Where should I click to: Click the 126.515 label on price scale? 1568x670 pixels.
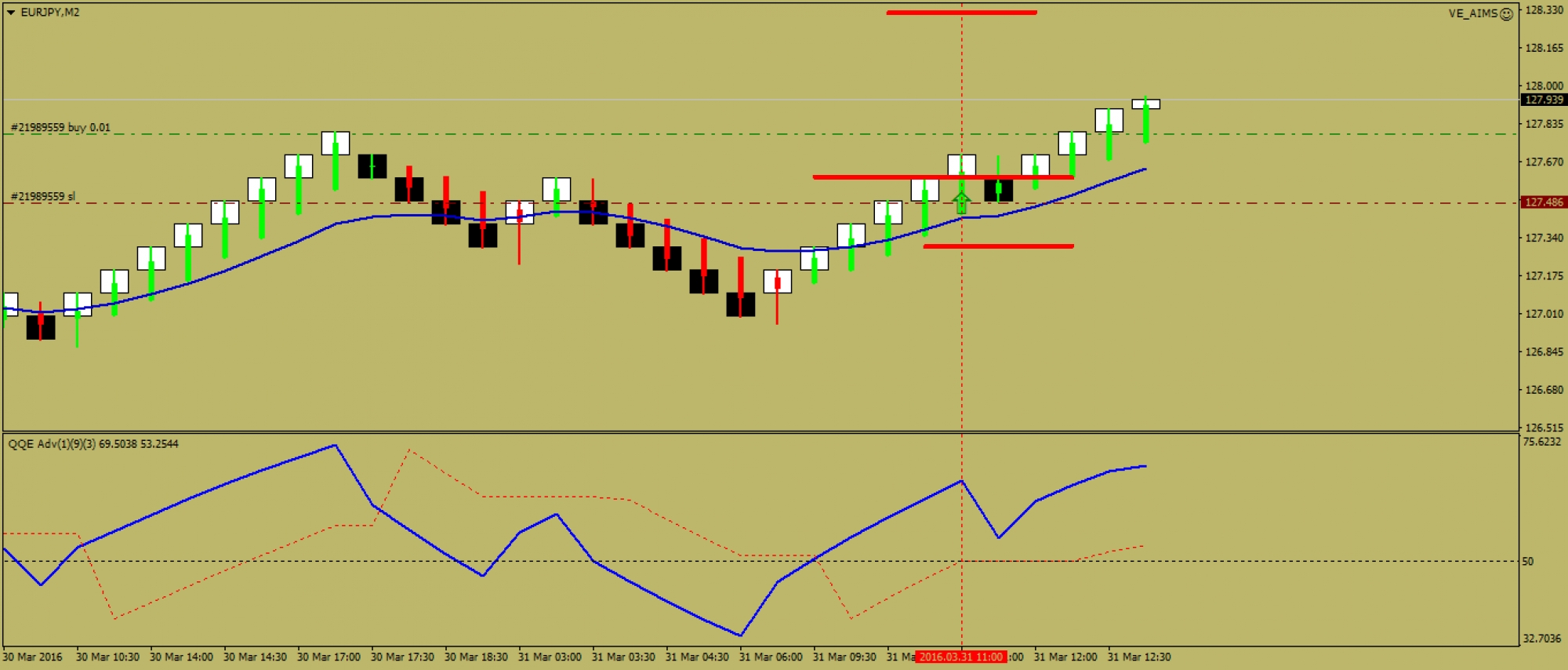pyautogui.click(x=1543, y=428)
